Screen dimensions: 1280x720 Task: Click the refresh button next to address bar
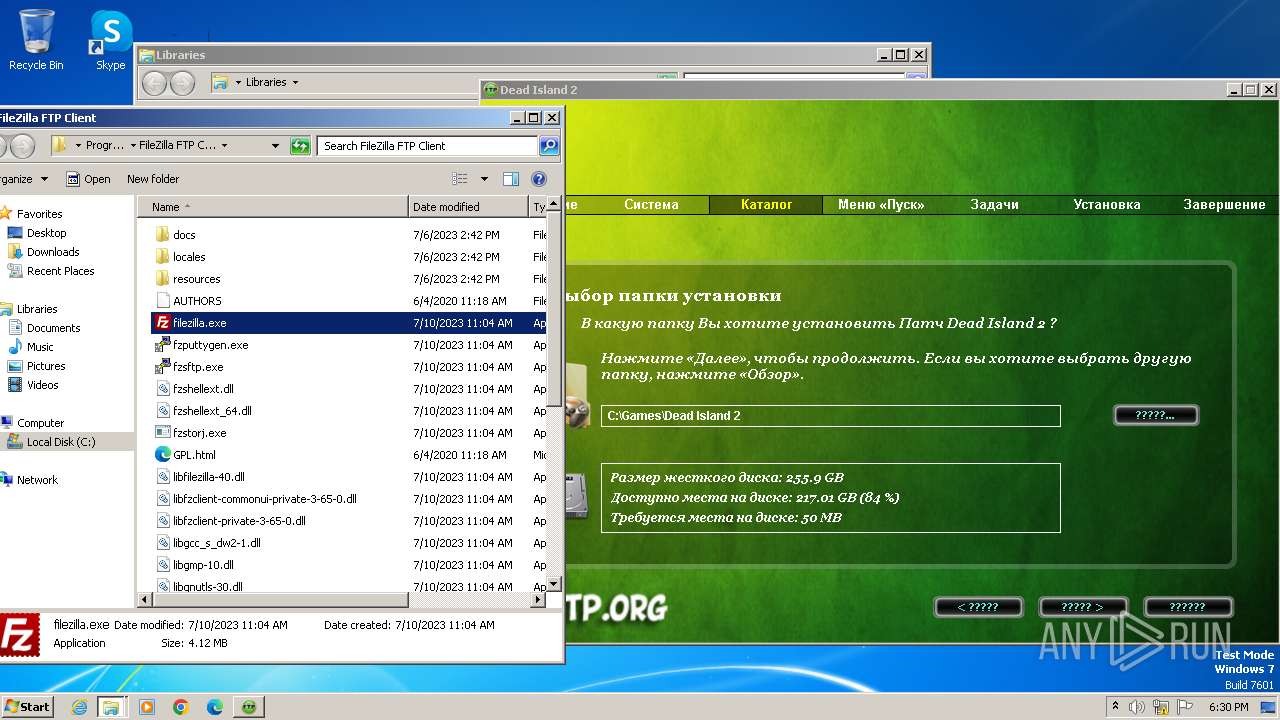(300, 146)
